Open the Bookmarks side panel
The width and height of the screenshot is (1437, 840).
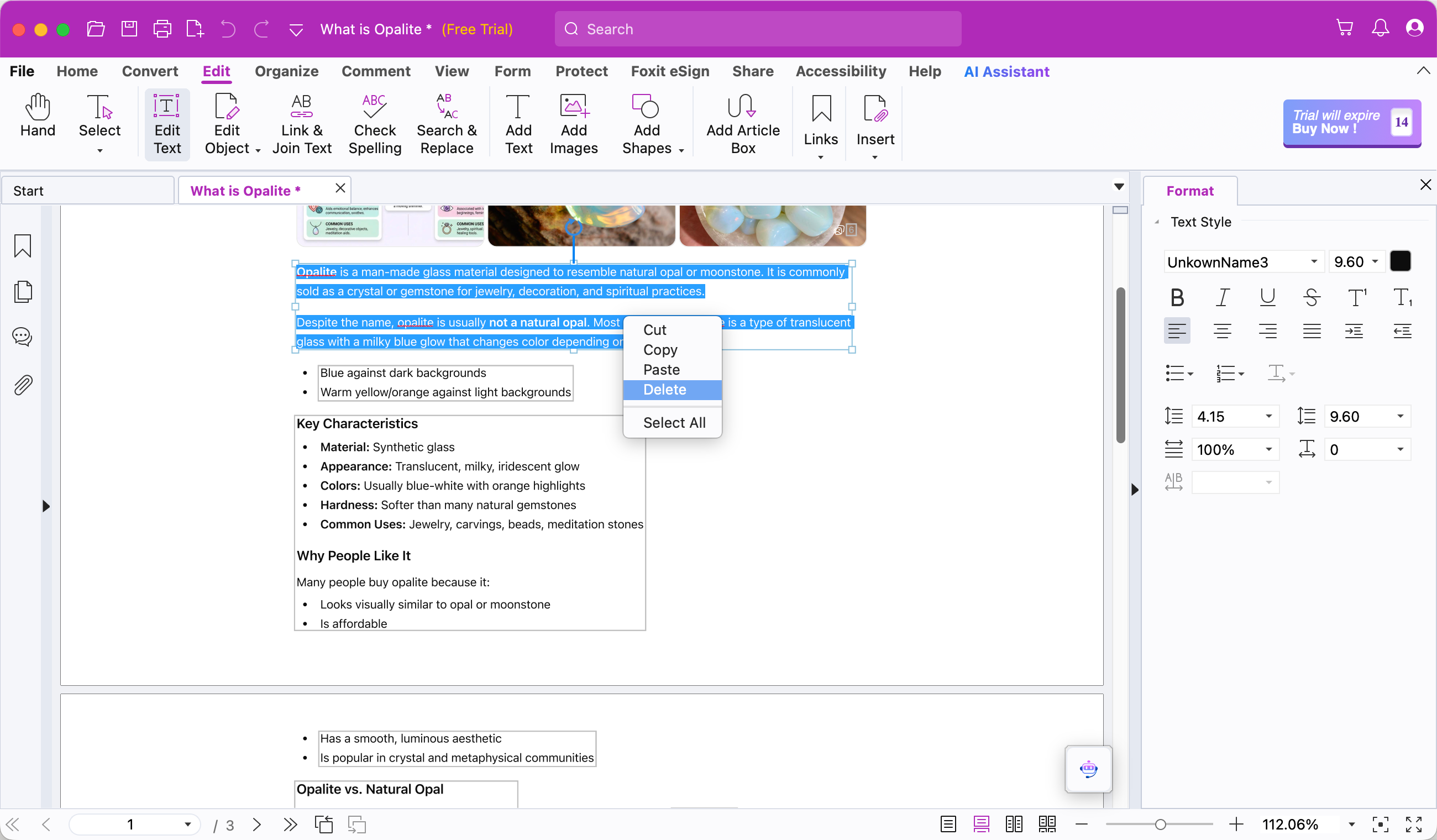click(x=23, y=246)
